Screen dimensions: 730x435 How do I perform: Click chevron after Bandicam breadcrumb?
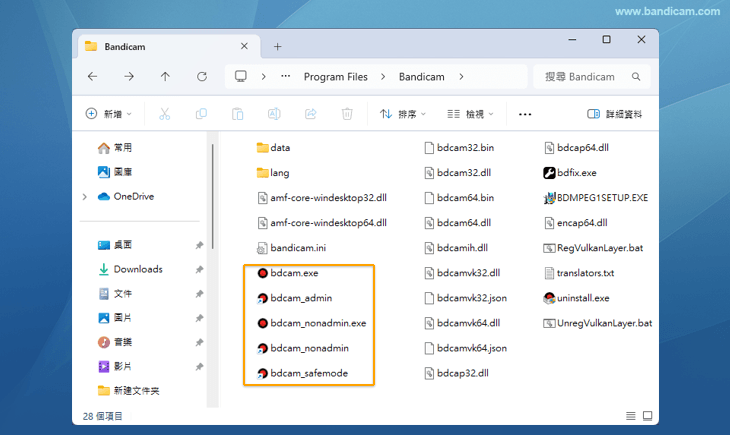[x=461, y=76]
